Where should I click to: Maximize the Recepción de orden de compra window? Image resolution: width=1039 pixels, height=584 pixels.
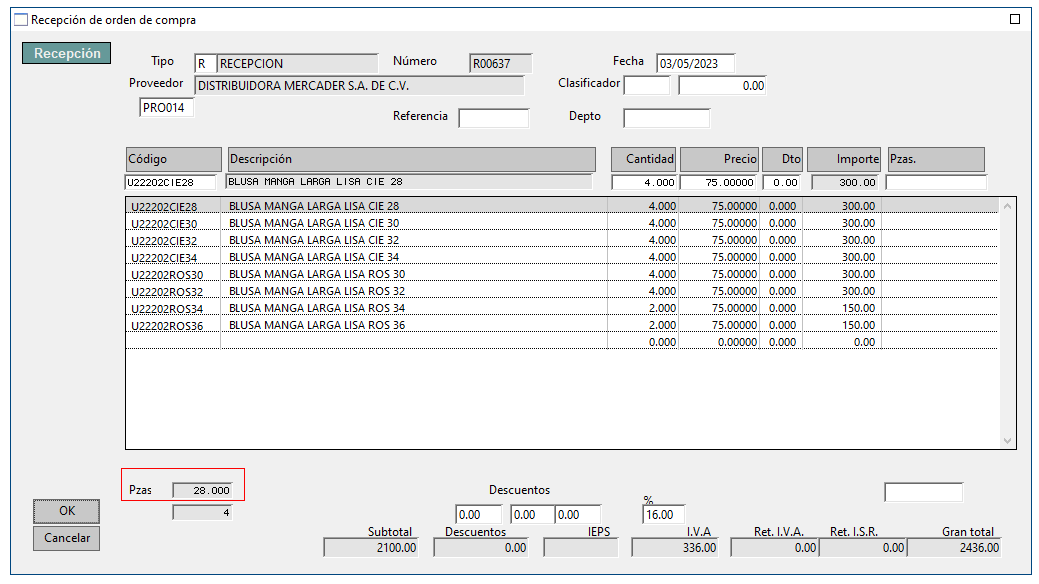click(1014, 19)
